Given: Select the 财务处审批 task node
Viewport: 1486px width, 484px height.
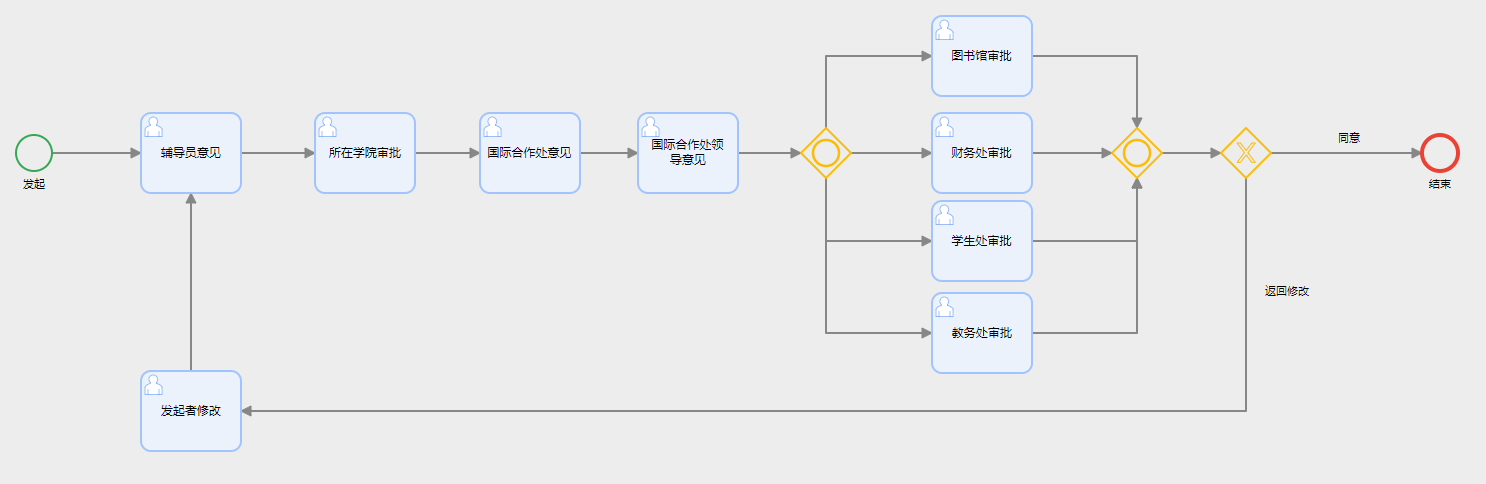Looking at the screenshot, I should 982,153.
